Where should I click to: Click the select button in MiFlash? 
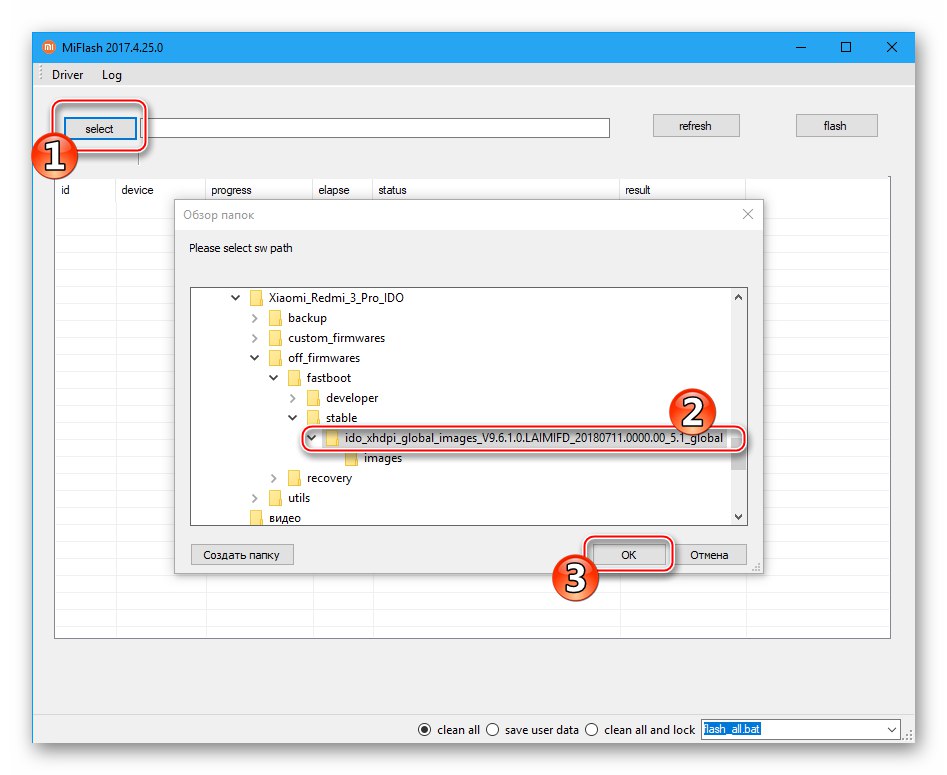click(100, 128)
